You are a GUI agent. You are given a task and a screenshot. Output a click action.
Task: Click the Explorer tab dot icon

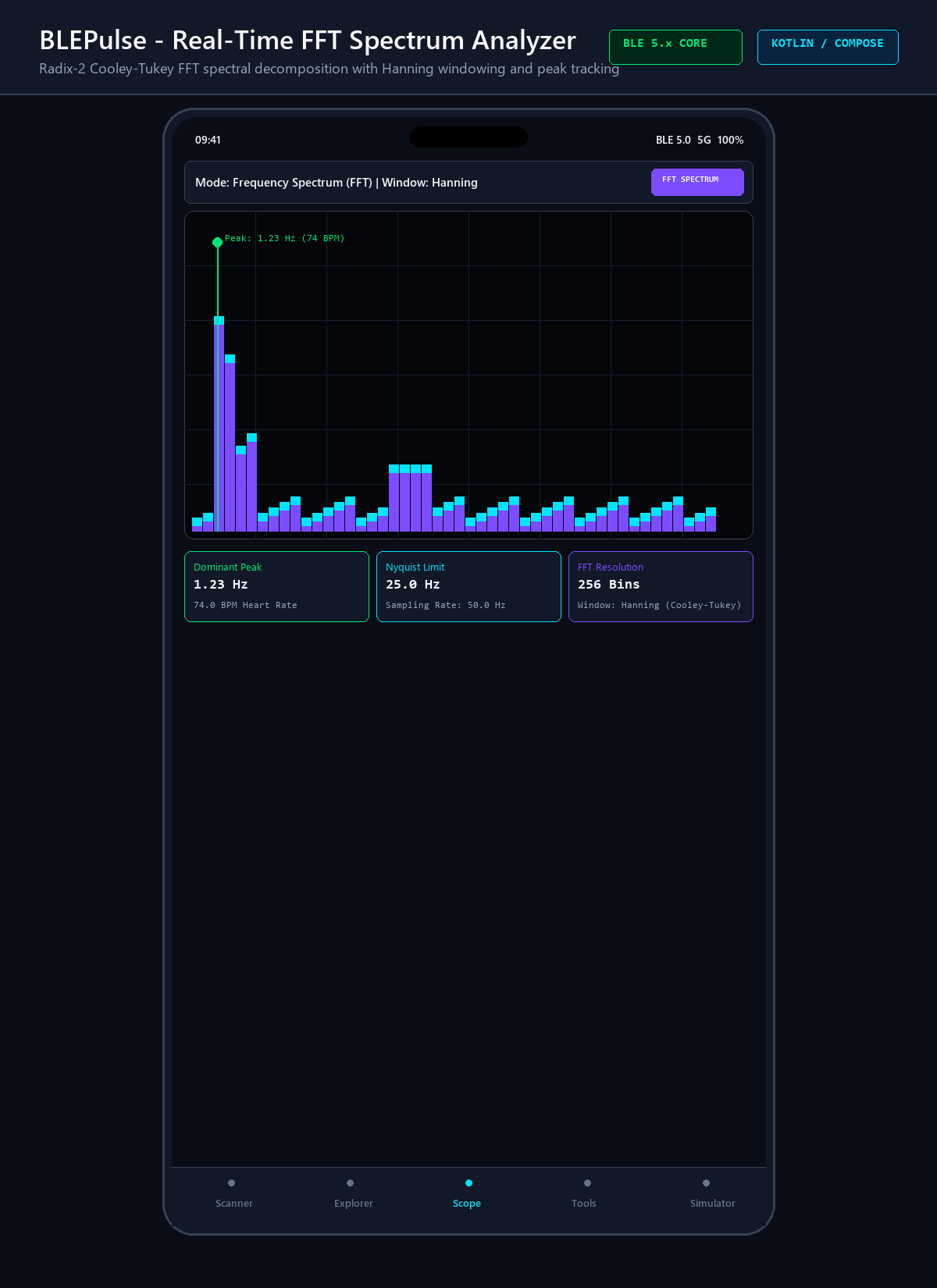click(x=350, y=1183)
